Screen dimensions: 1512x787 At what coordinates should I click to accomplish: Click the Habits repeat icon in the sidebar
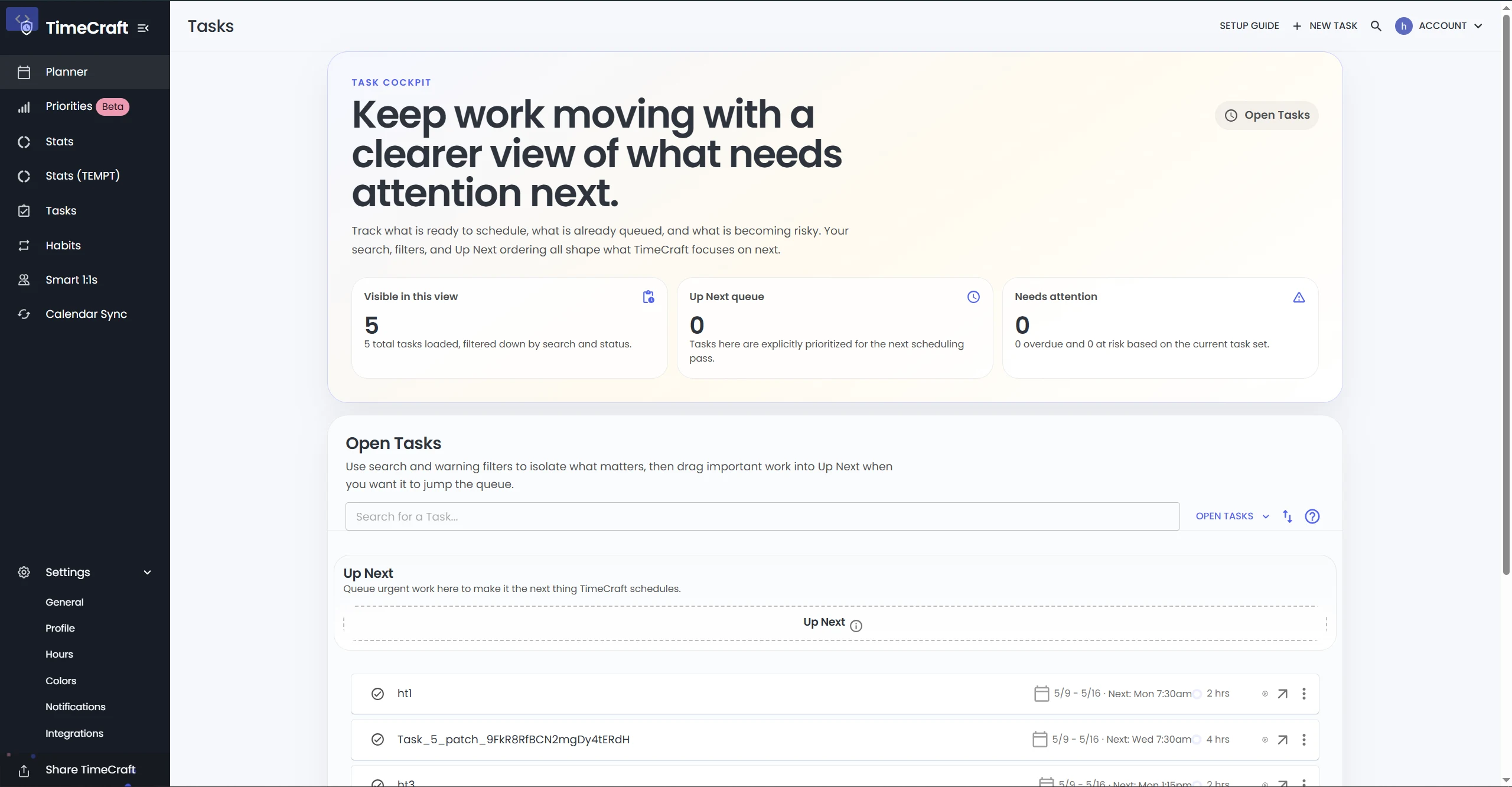click(x=24, y=245)
